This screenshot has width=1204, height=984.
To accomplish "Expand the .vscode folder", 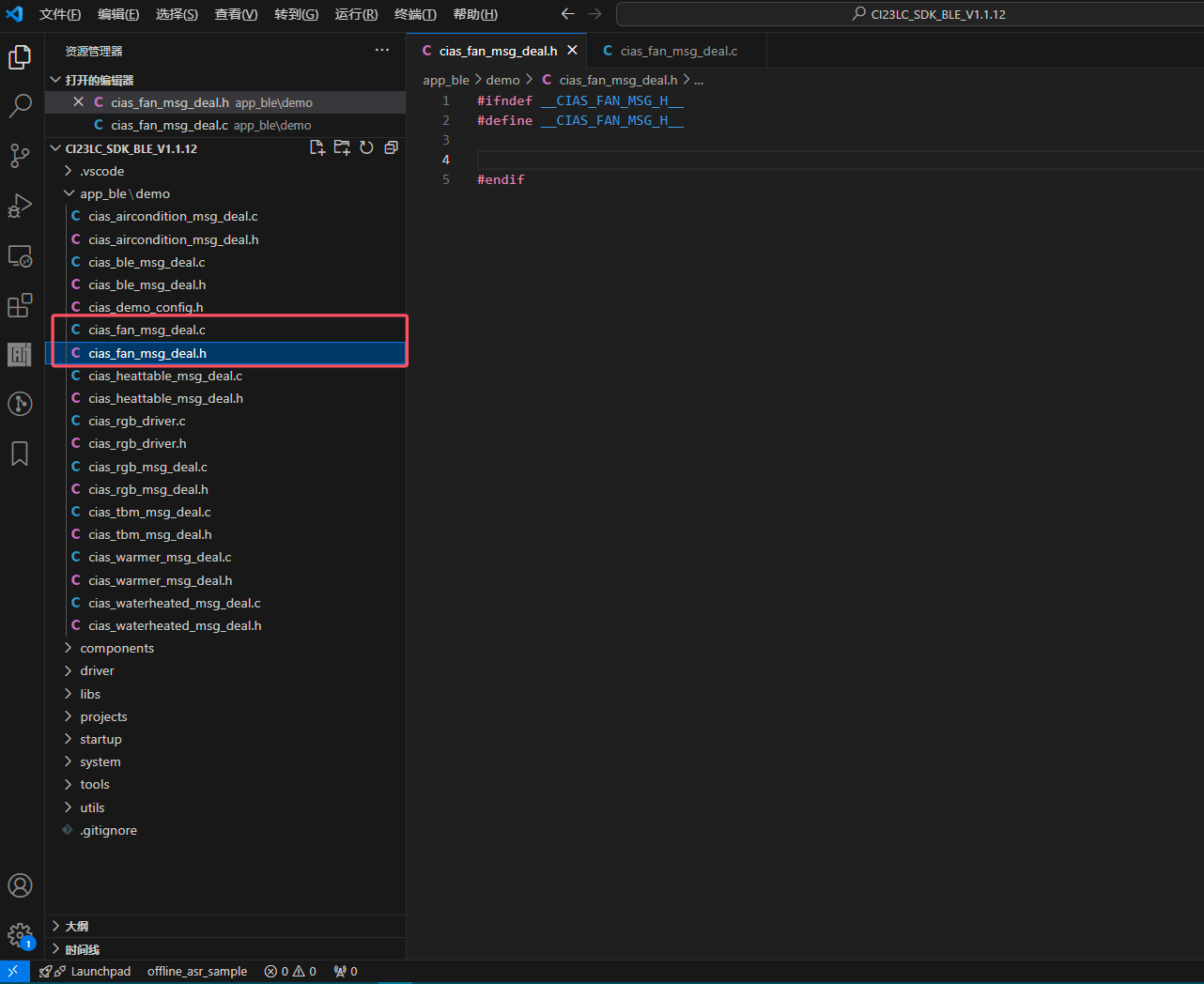I will [69, 171].
